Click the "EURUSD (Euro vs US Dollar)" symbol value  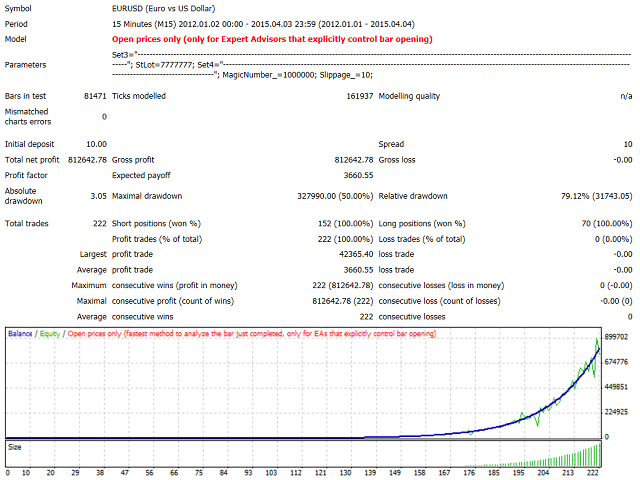point(163,9)
